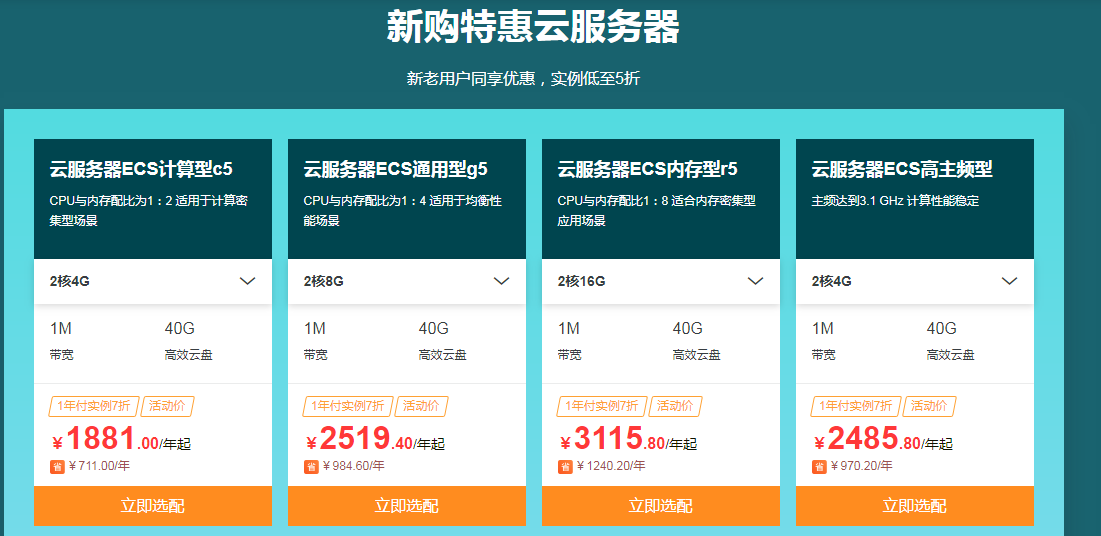The height and width of the screenshot is (536, 1101).
Task: Click the 1年付实例7折 tag on the r5 card
Action: (602, 406)
